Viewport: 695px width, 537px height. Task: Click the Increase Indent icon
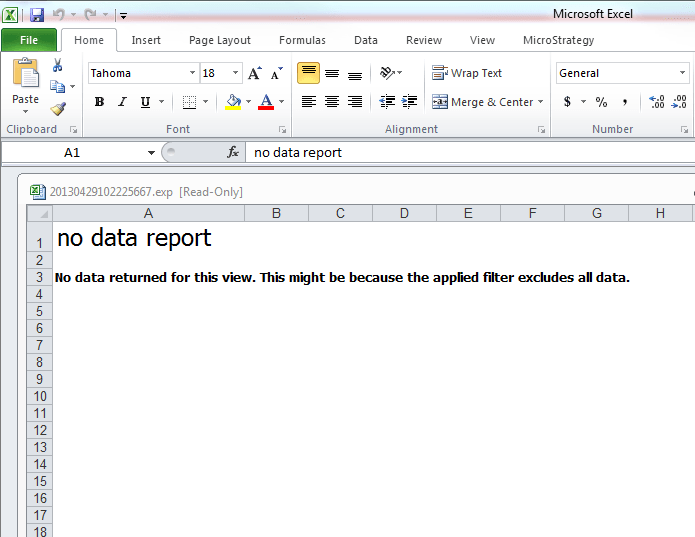coord(409,102)
